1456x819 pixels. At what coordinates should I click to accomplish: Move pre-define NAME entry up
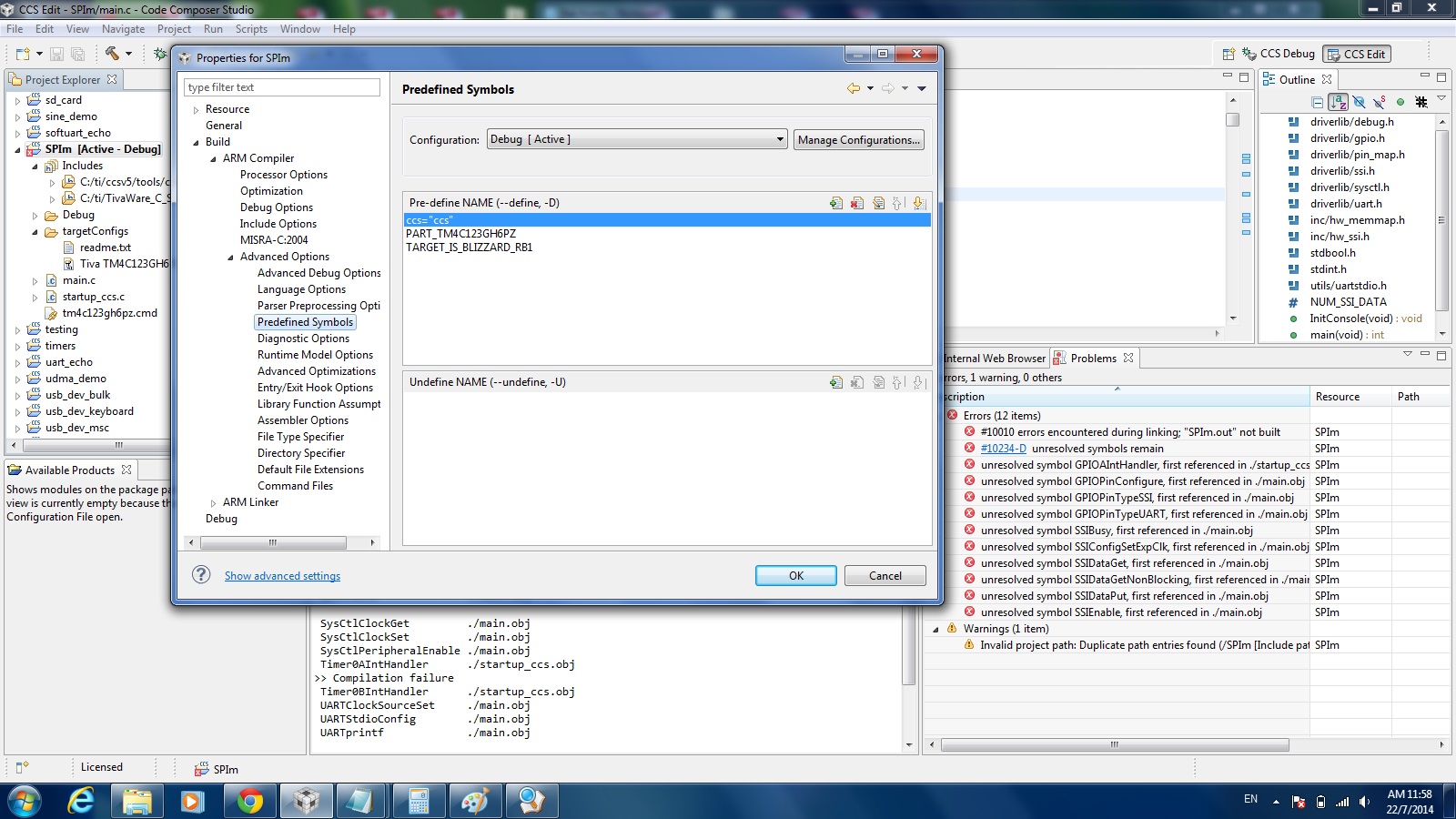[x=897, y=203]
